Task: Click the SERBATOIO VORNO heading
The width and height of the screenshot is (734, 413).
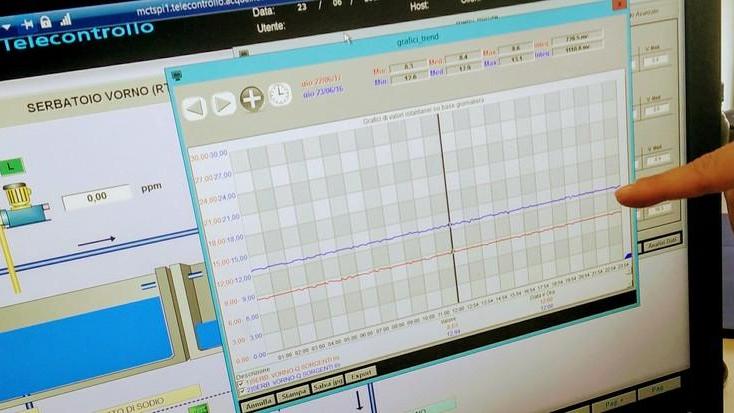Action: click(x=96, y=98)
